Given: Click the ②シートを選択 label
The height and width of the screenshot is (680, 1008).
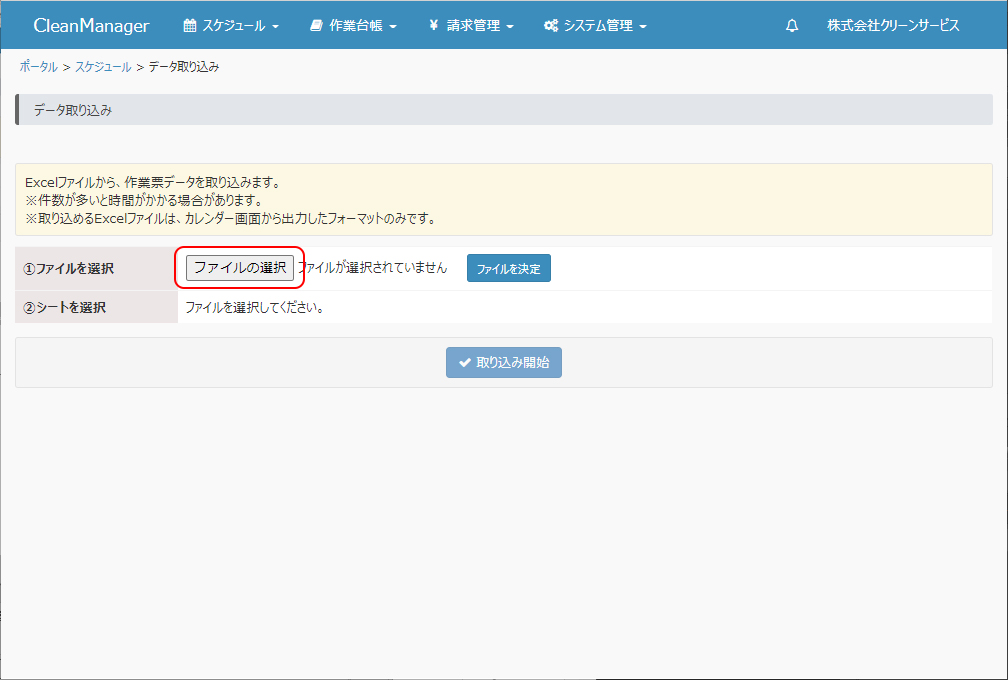Looking at the screenshot, I should tap(64, 307).
